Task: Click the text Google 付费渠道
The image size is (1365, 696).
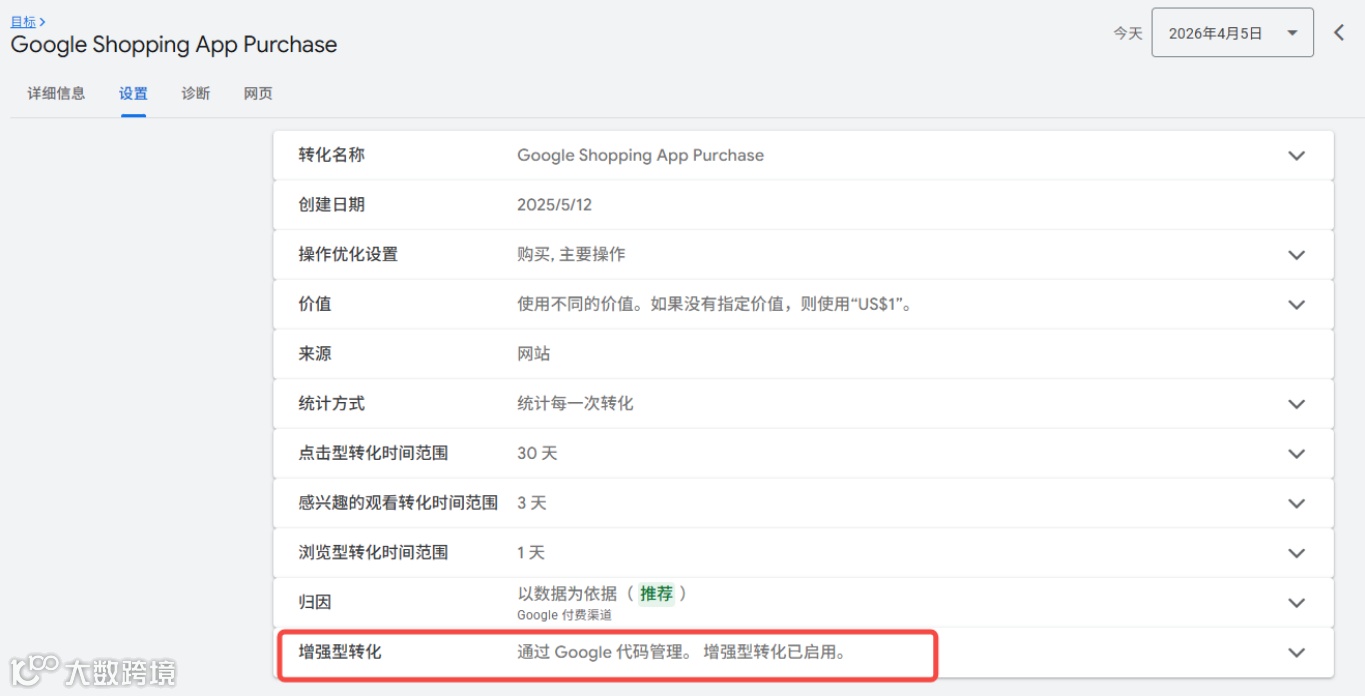Action: pyautogui.click(x=564, y=616)
